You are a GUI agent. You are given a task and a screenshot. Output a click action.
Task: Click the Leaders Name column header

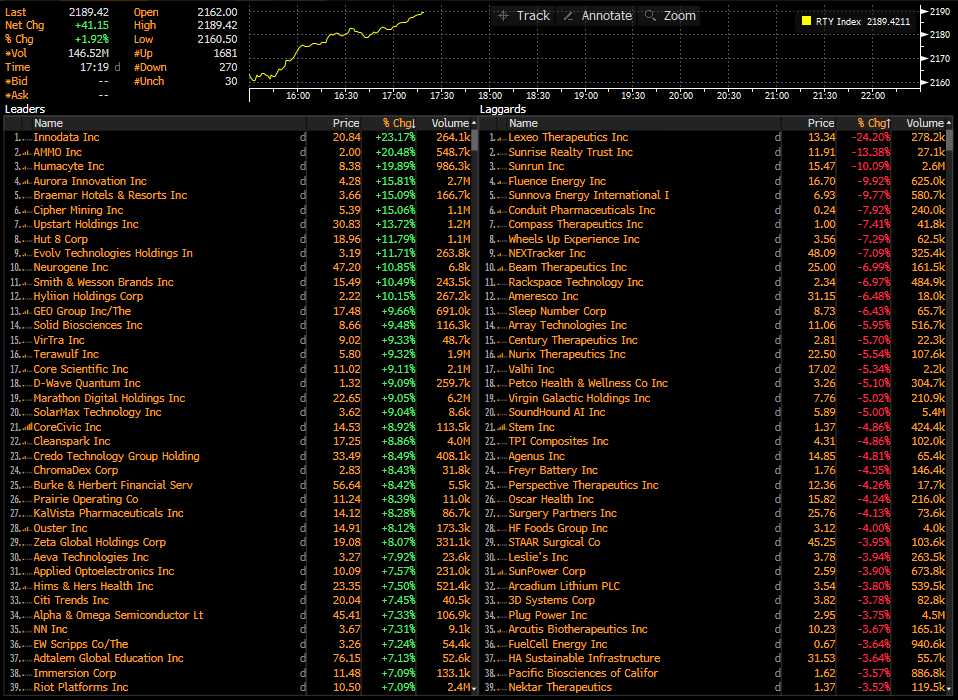pos(48,123)
